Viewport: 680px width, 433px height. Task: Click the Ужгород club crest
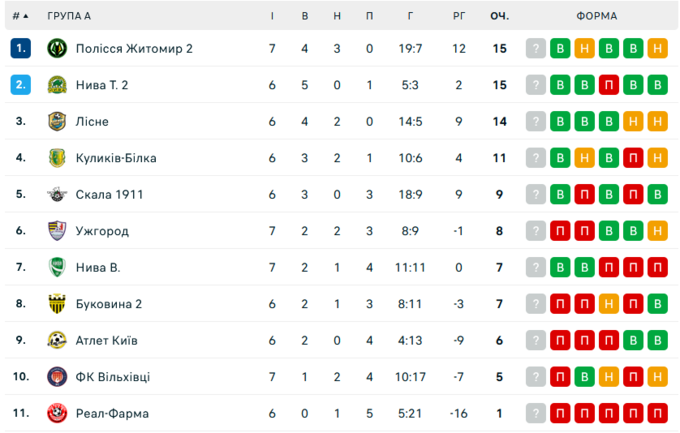(x=56, y=231)
